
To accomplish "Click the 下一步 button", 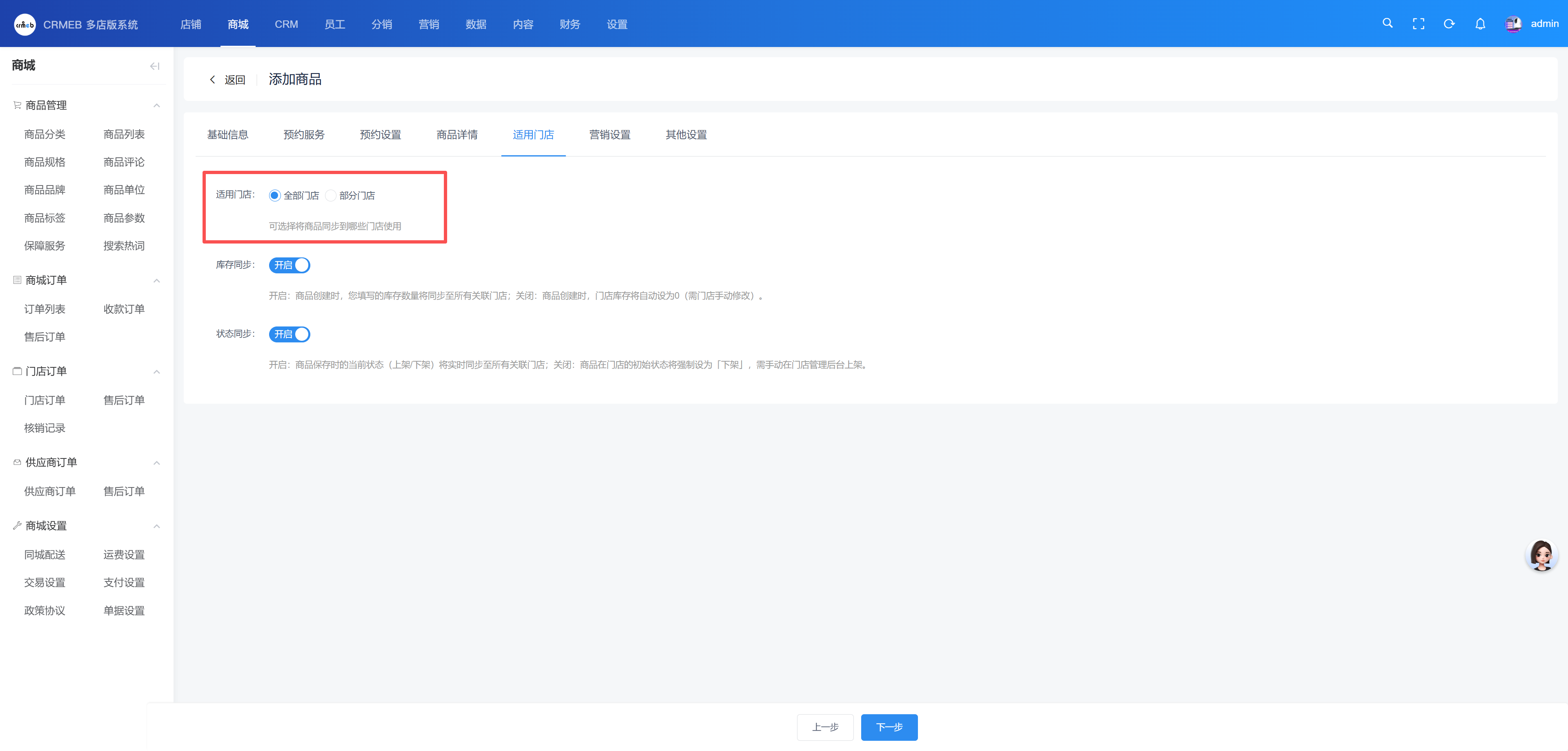I will (x=889, y=727).
